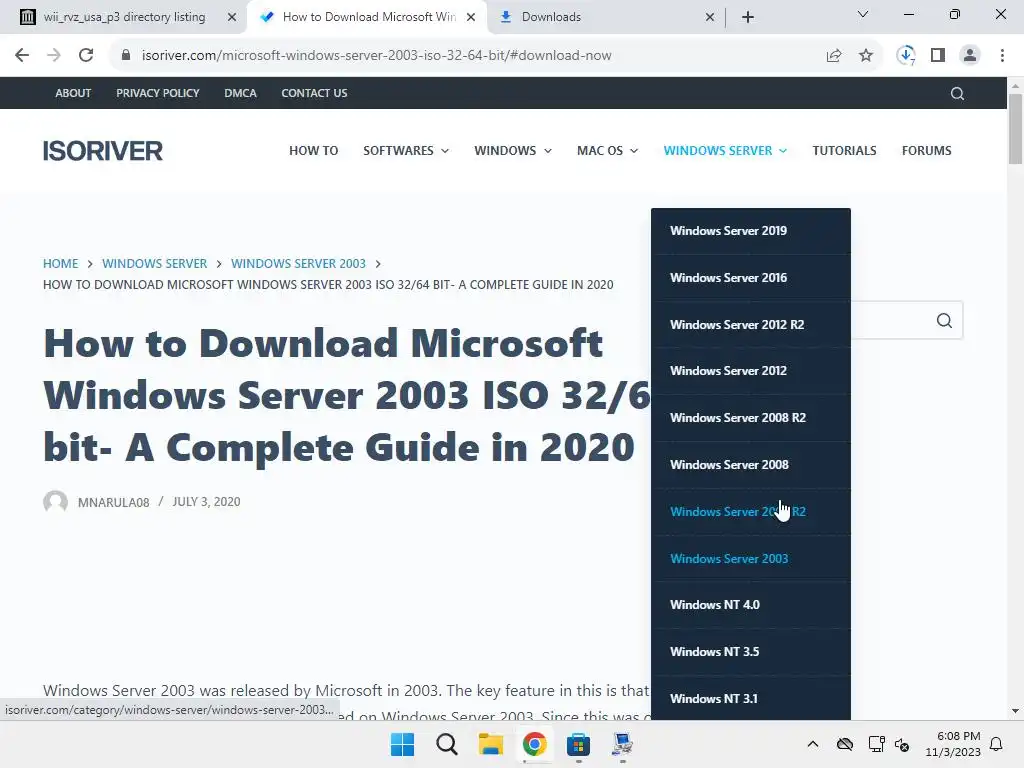The width and height of the screenshot is (1024, 768).
Task: Click the padlock site info icon
Action: [126, 56]
